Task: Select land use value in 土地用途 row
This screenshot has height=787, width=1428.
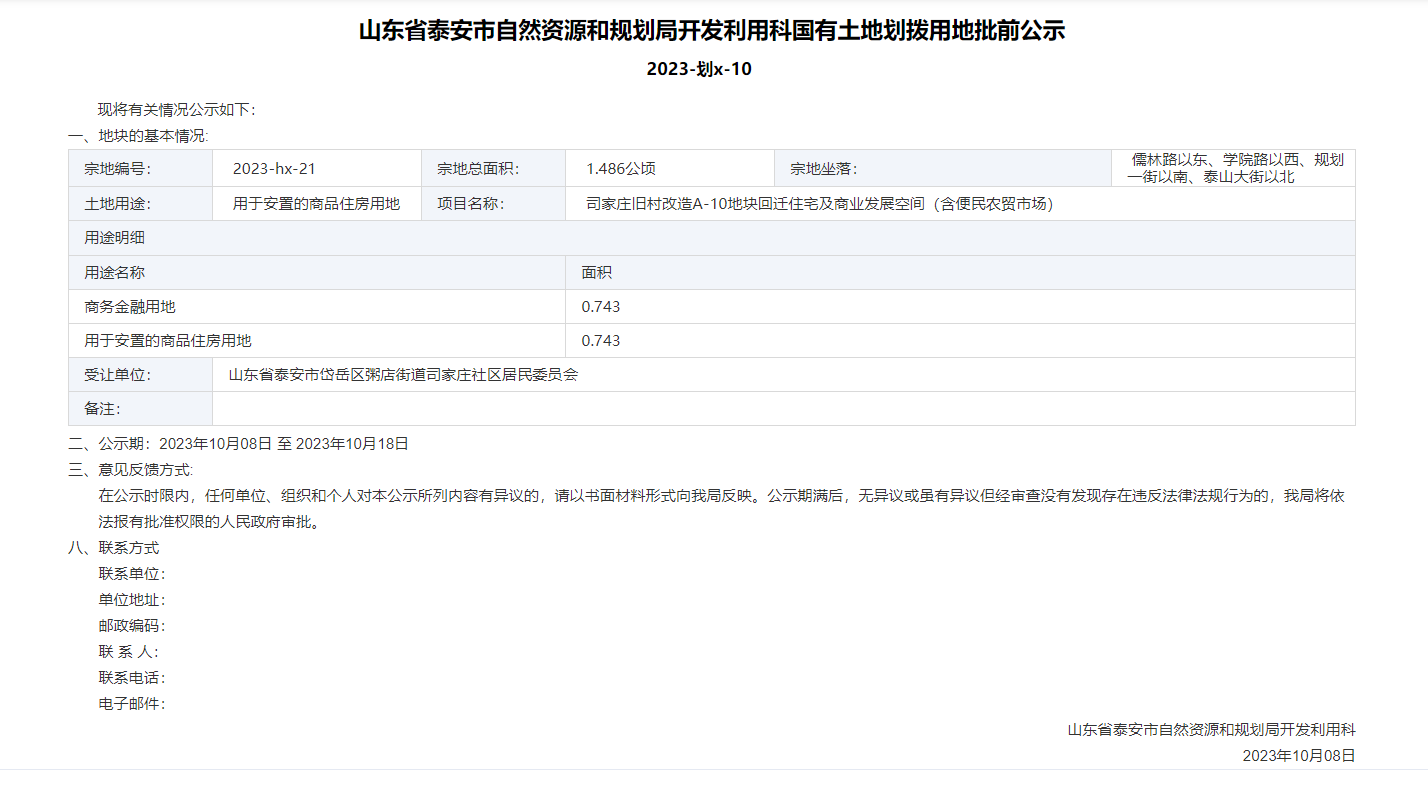Action: 316,204
